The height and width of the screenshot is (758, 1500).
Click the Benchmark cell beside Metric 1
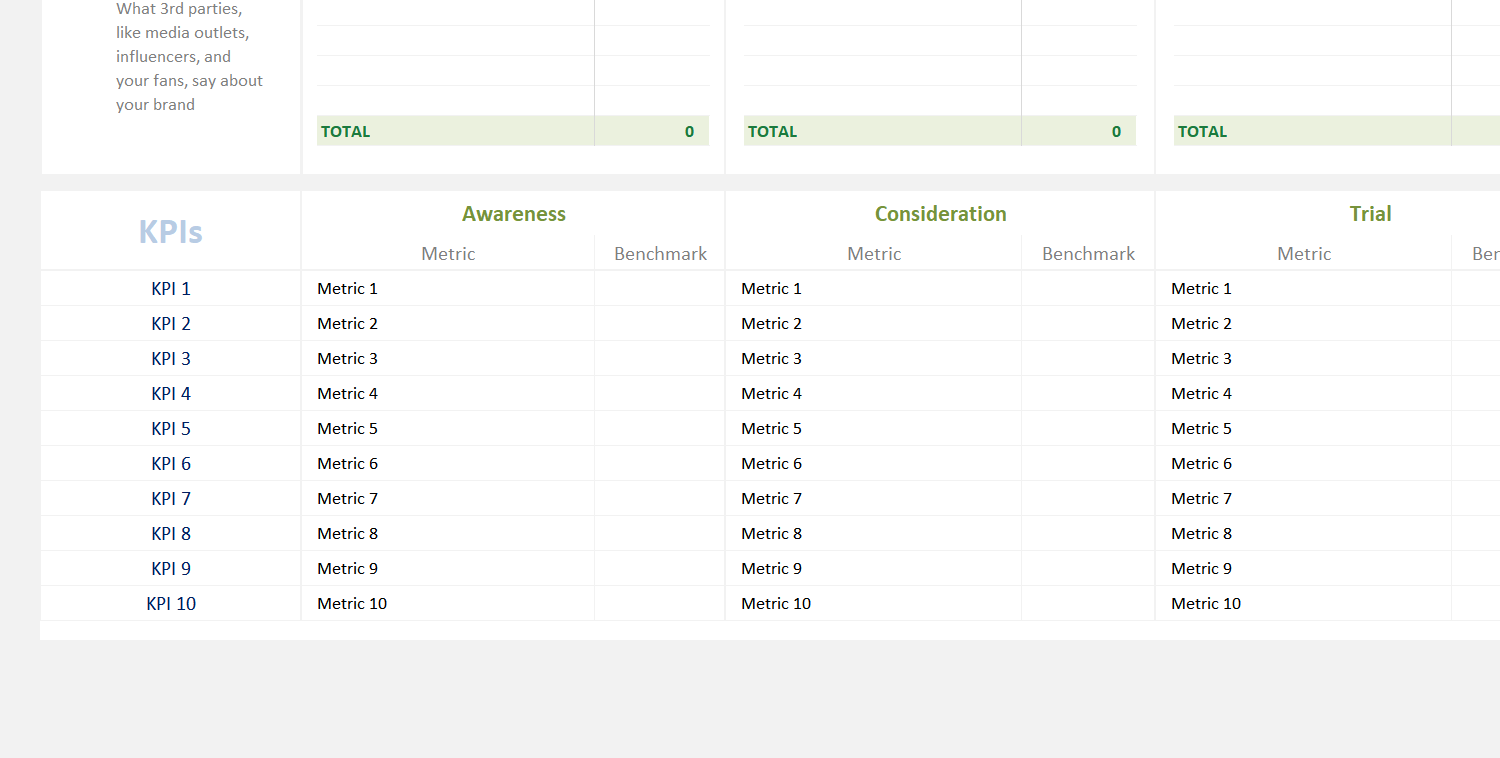pyautogui.click(x=659, y=288)
